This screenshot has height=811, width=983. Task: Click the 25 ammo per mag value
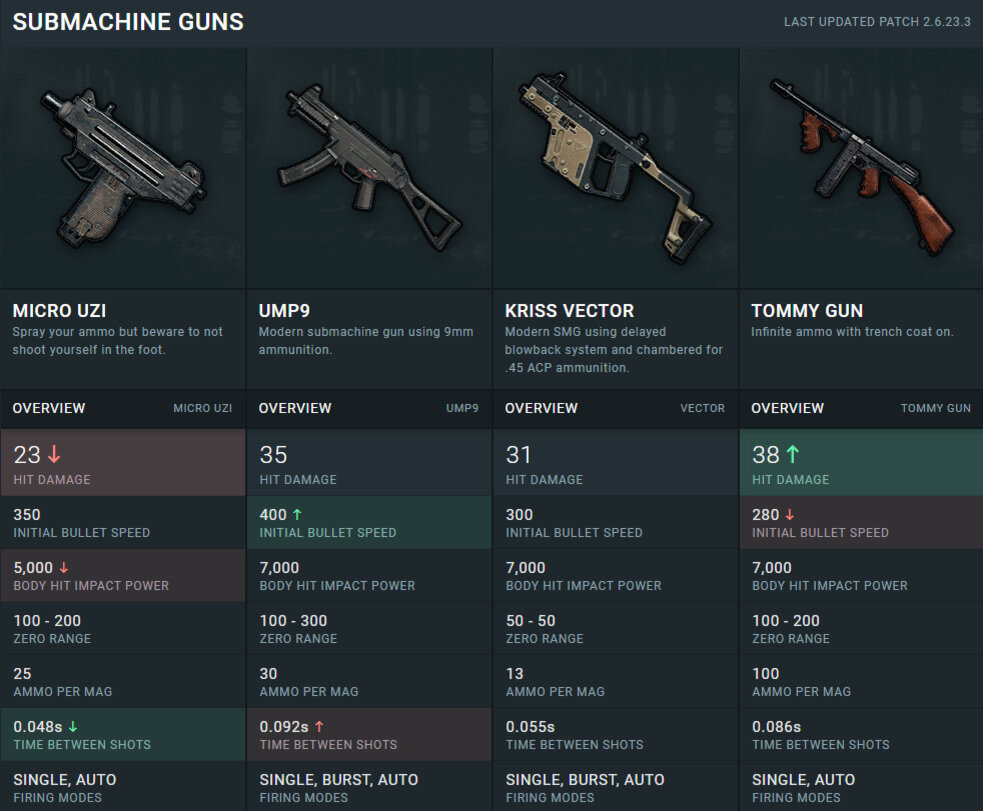click(22, 674)
